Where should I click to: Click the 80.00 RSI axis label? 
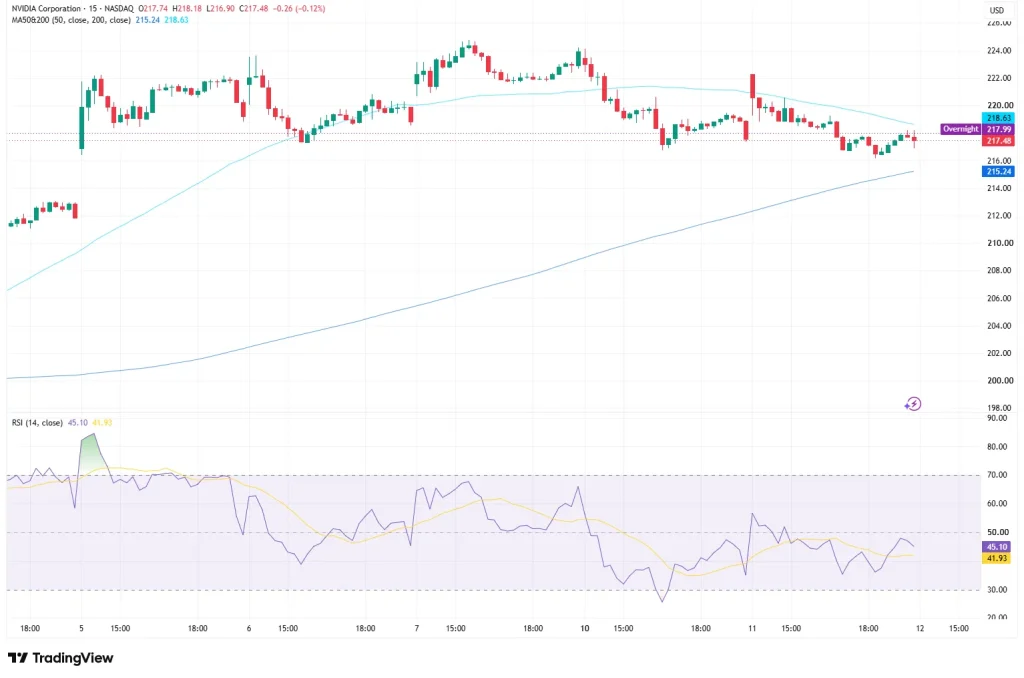coord(997,447)
